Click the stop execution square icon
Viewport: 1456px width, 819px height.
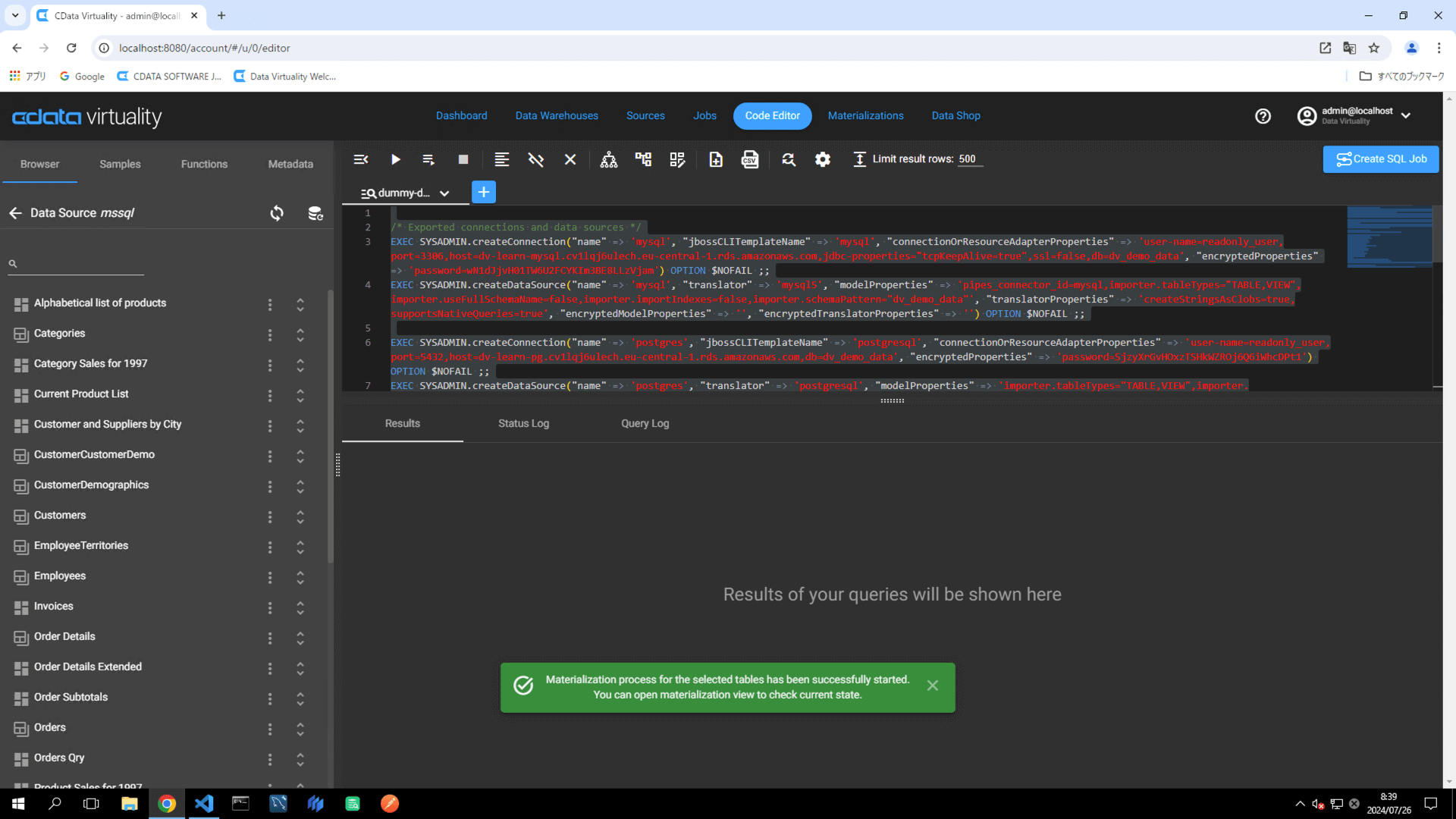click(x=463, y=159)
